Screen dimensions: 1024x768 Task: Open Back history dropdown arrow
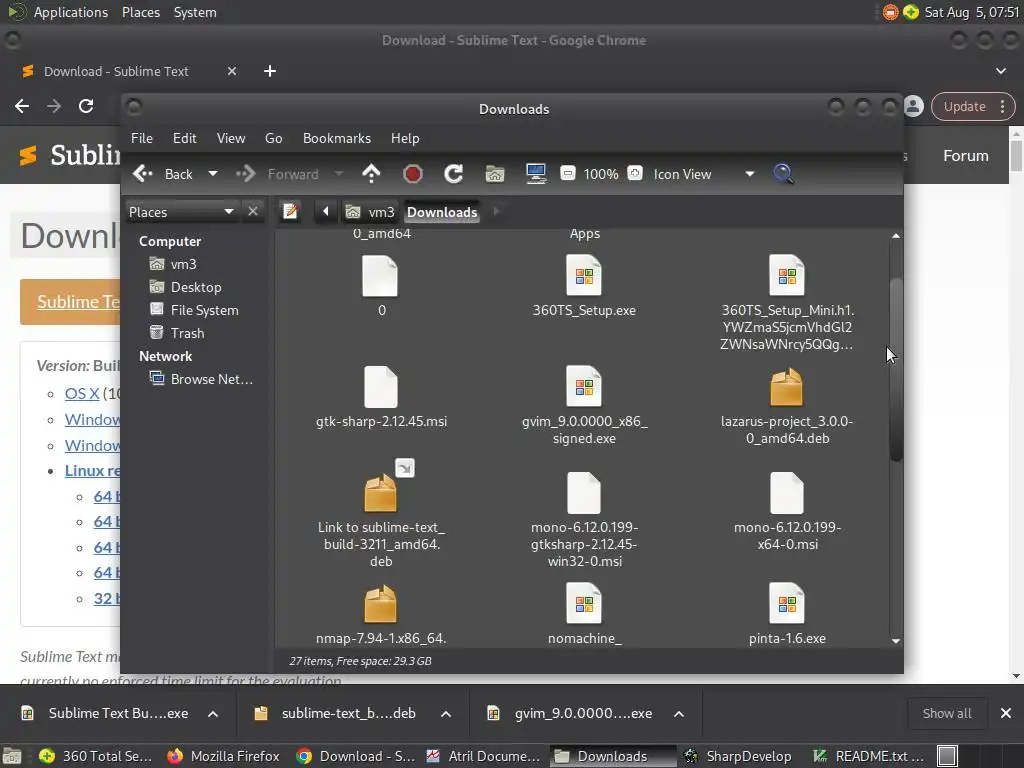click(213, 174)
